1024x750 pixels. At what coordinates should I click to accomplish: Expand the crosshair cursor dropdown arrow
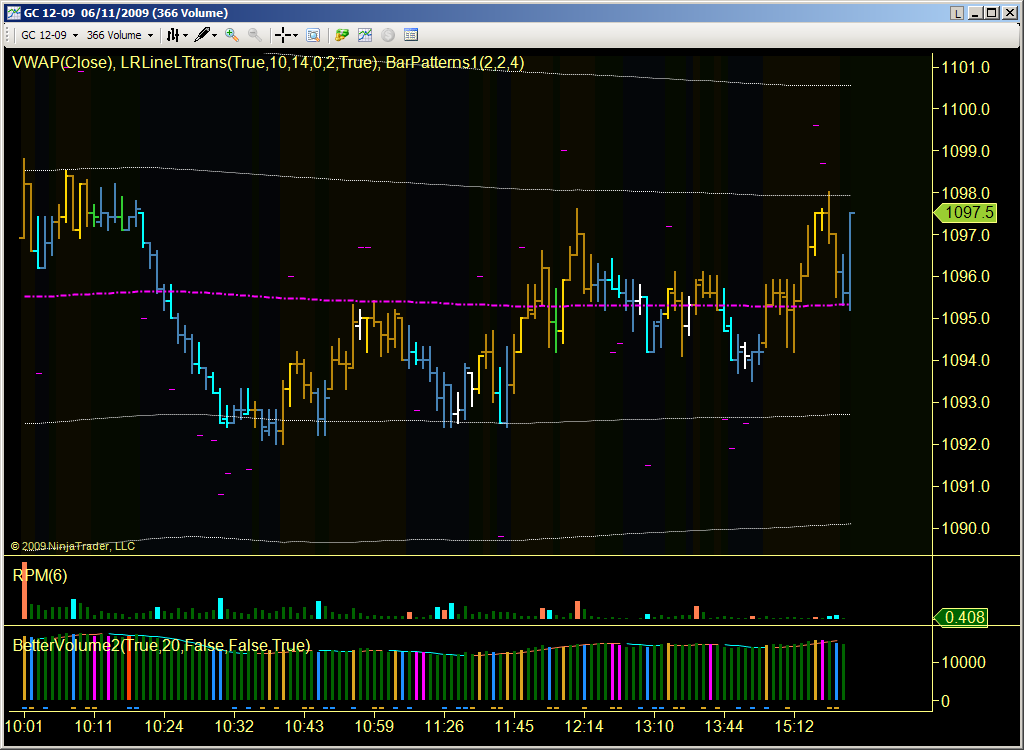click(x=295, y=35)
